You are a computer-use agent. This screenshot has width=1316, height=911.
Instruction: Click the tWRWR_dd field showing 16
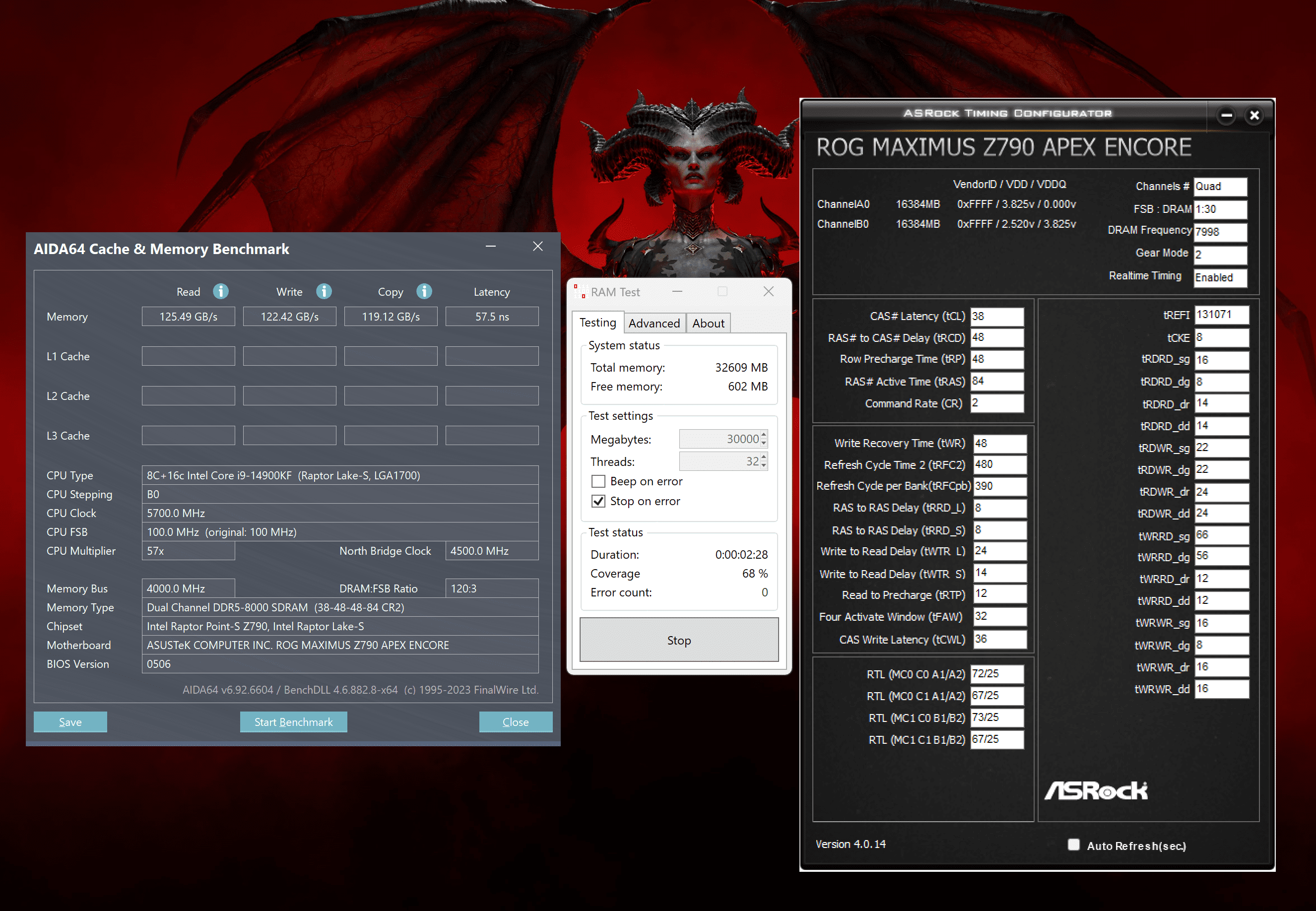[x=1222, y=689]
